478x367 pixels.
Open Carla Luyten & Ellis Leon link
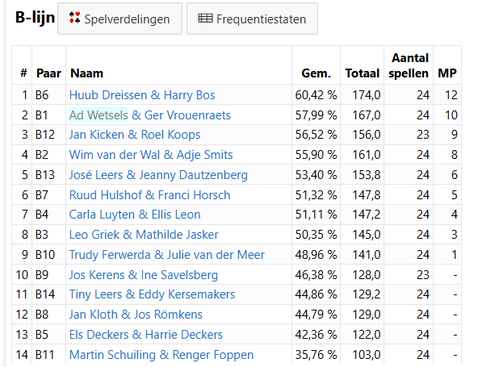135,214
